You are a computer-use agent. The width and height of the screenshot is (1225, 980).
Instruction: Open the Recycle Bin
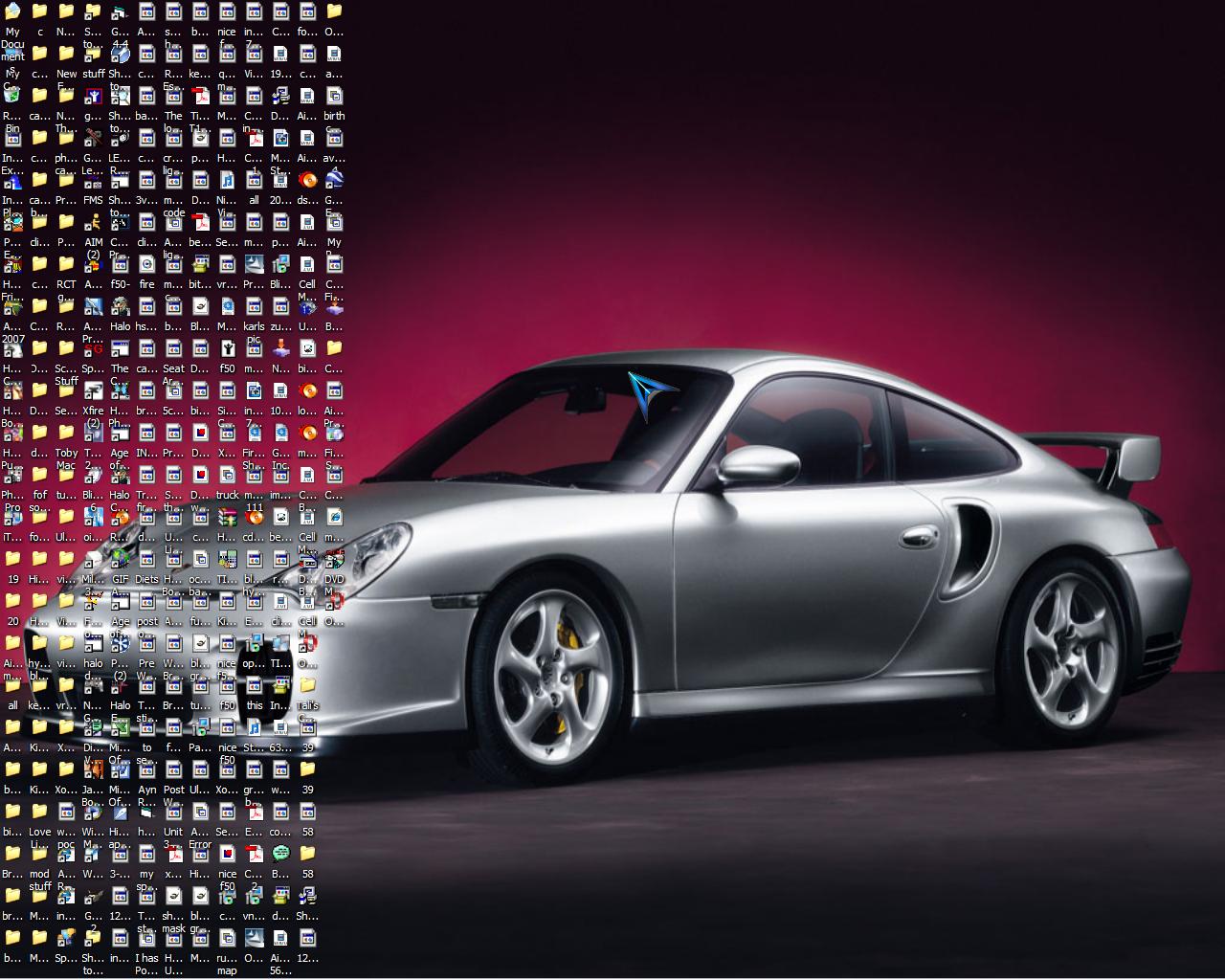click(x=12, y=97)
